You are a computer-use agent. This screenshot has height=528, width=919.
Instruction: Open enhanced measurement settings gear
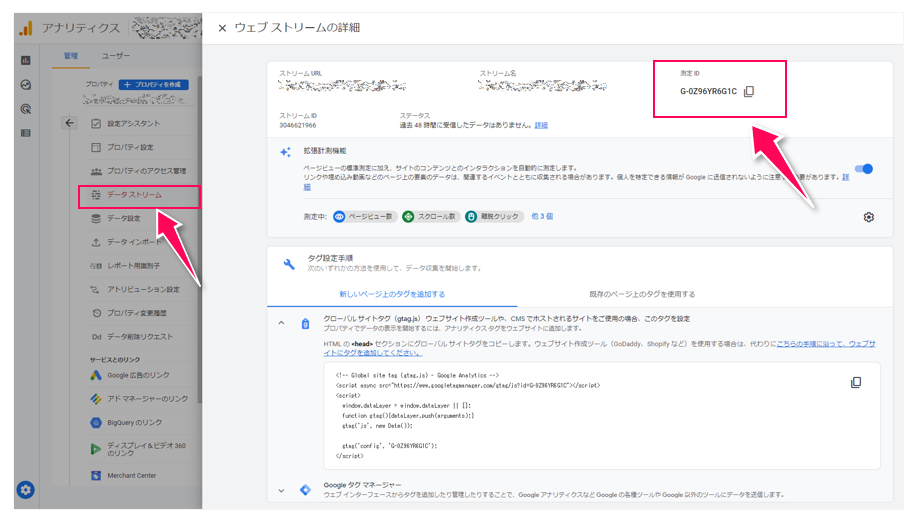868,217
